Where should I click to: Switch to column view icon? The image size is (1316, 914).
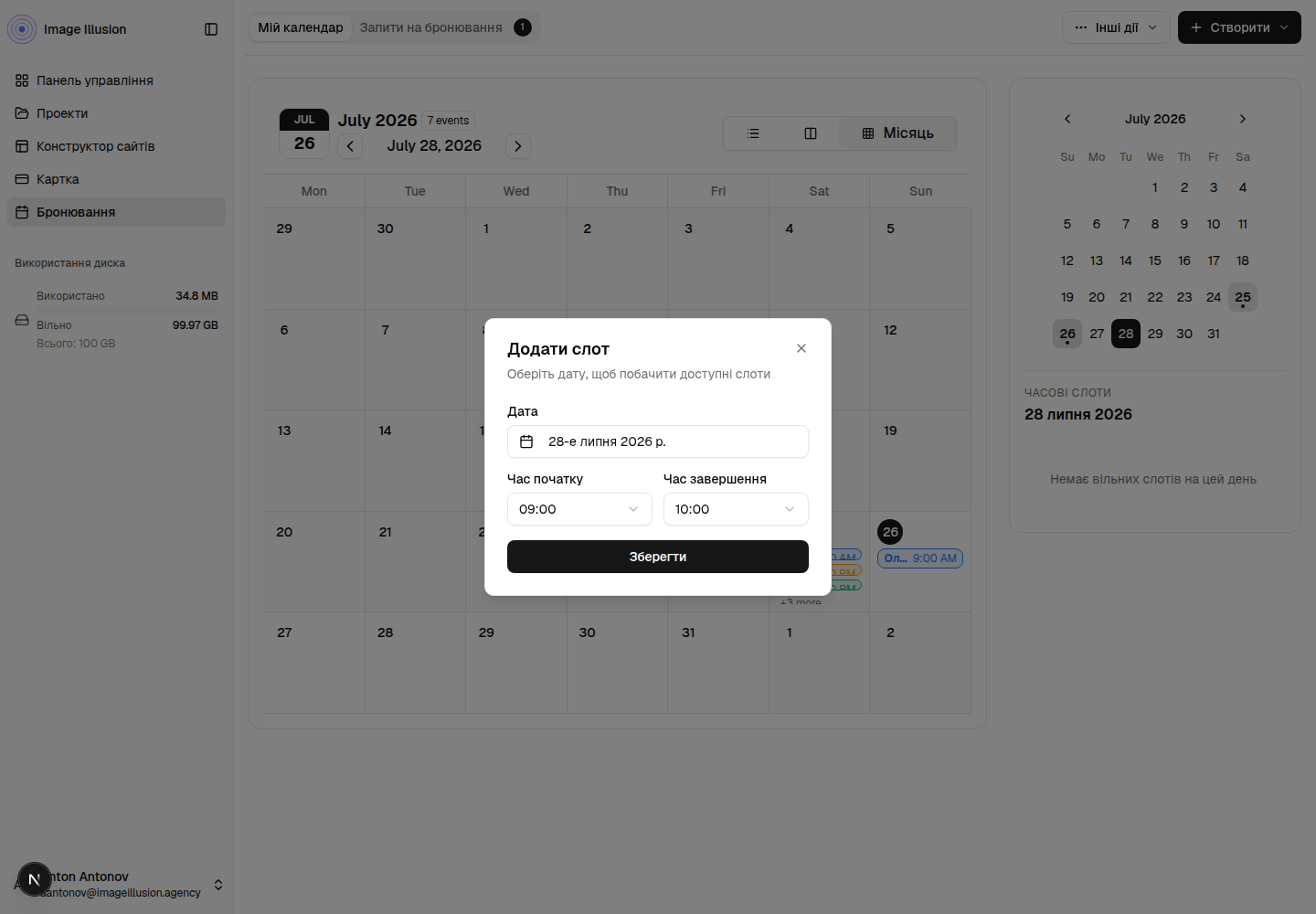(811, 133)
